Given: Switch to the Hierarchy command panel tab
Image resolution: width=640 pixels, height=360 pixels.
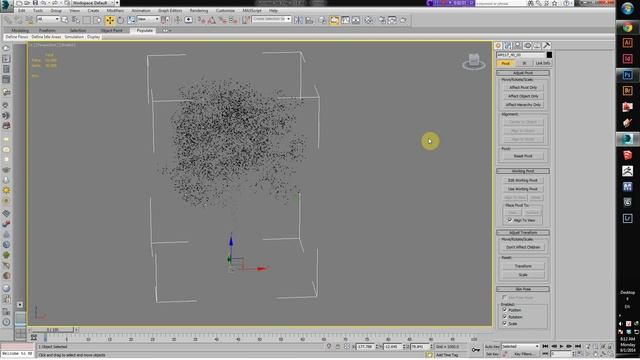Looking at the screenshot, I should click(518, 46).
